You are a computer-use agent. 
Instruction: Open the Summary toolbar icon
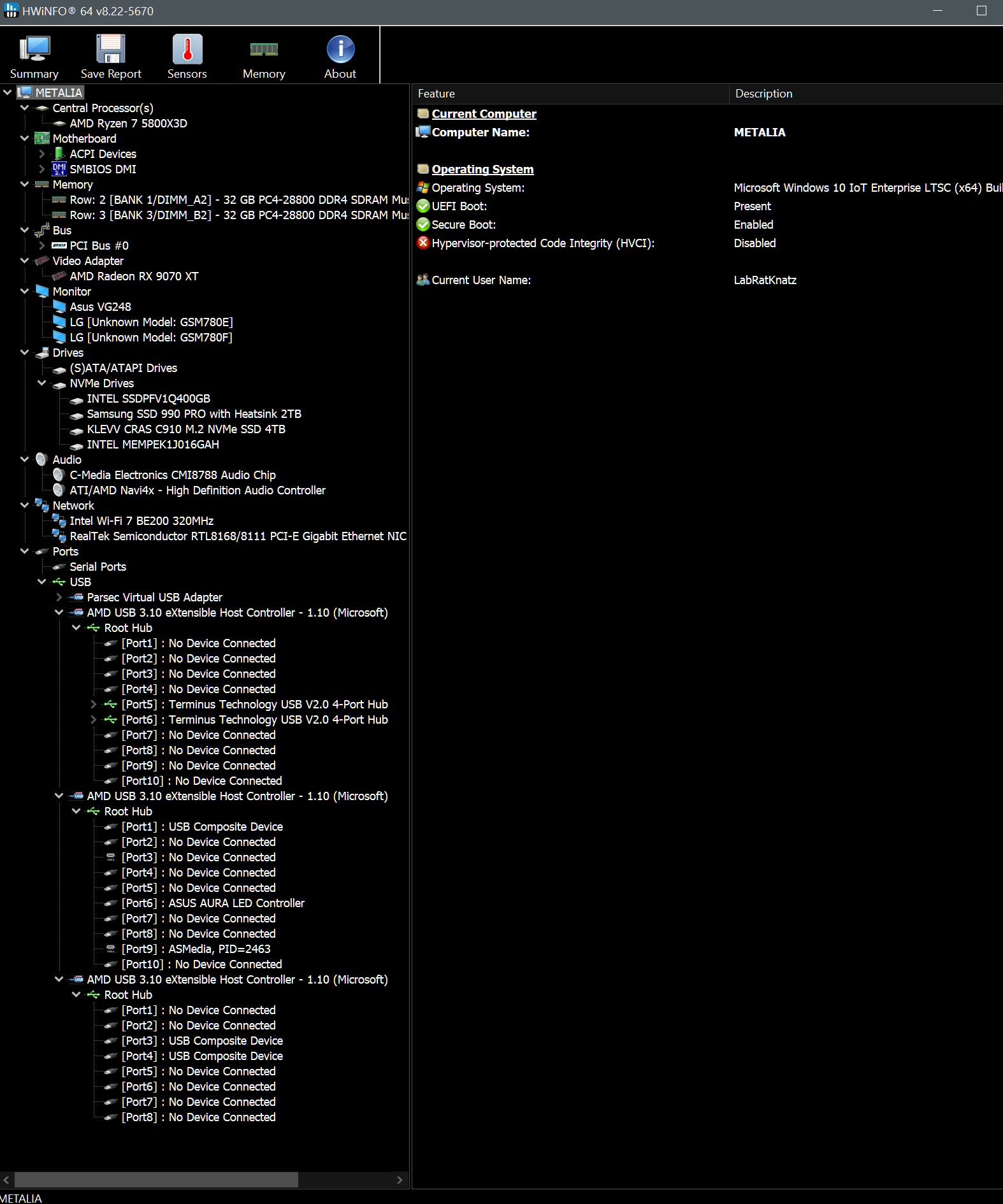[34, 50]
